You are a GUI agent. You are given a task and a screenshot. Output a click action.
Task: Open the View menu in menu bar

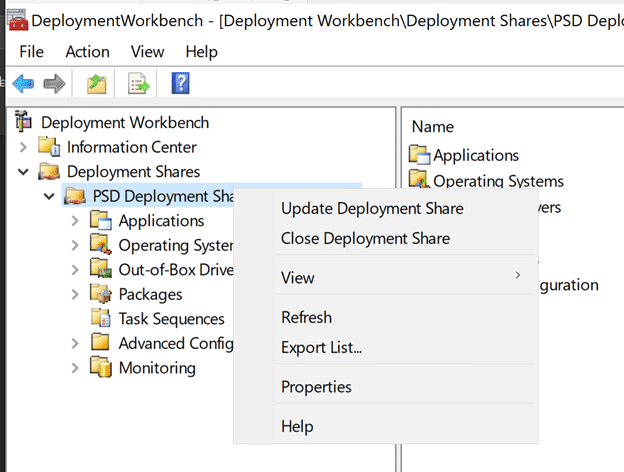[147, 52]
